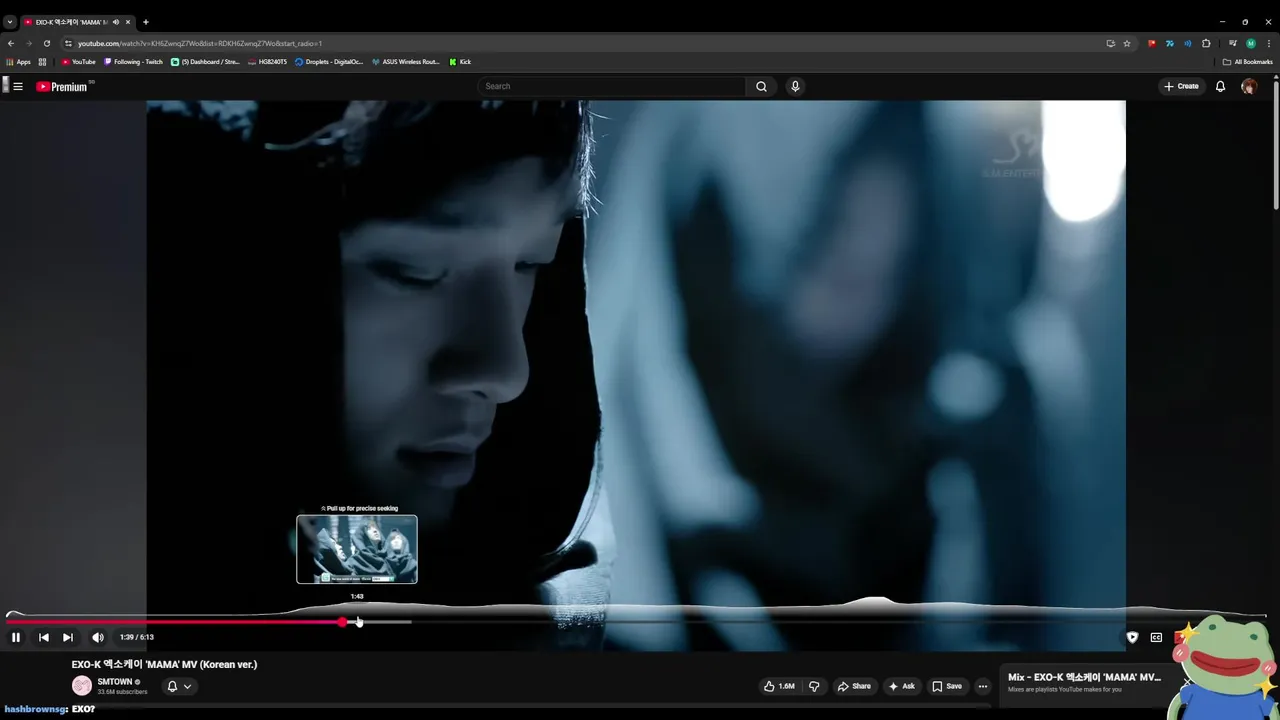This screenshot has width=1280, height=720.
Task: Close the EXO-K MAMA tab
Action: [128, 22]
